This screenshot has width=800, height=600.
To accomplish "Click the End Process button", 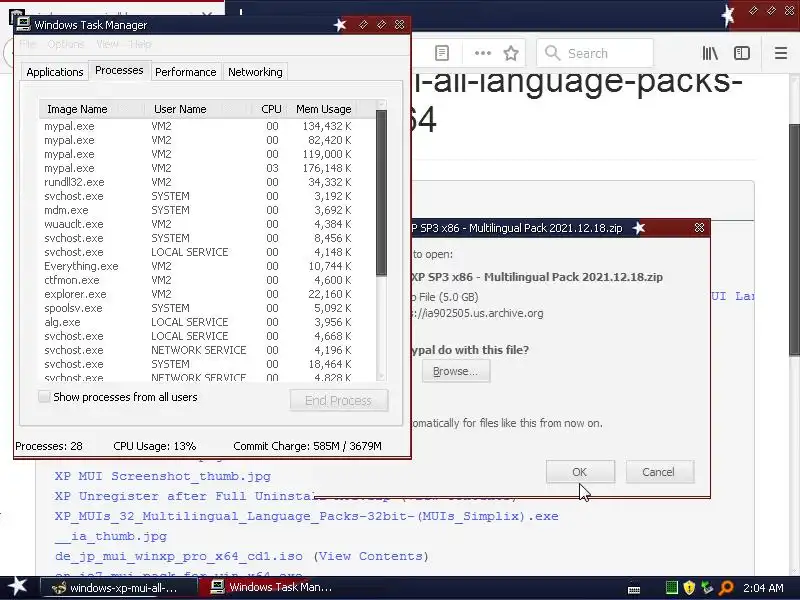I will click(x=339, y=401).
